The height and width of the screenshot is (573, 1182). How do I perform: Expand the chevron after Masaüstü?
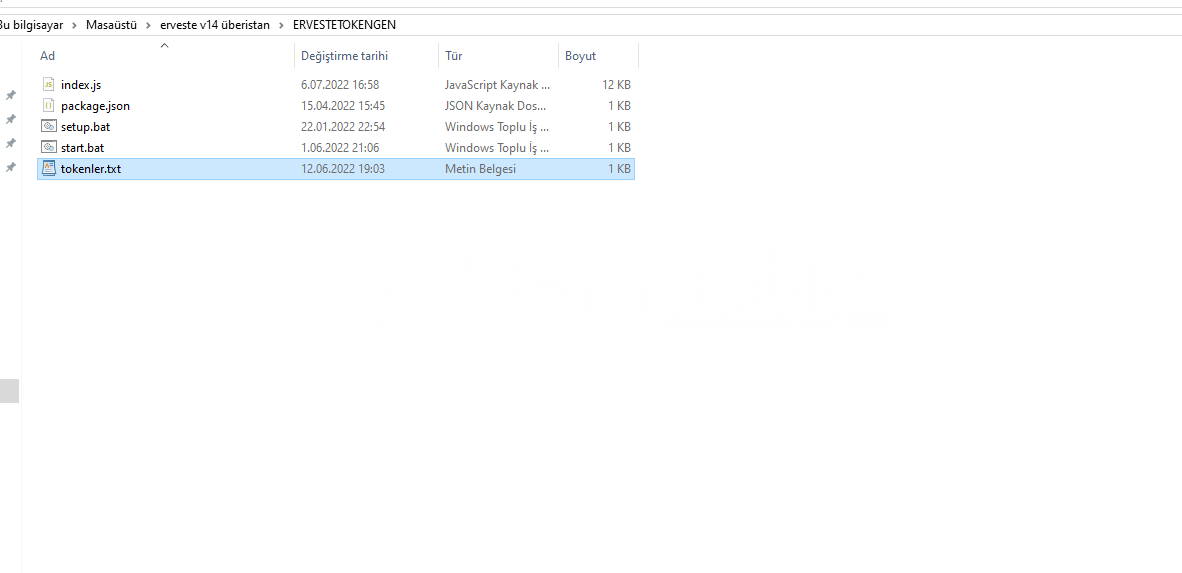tap(149, 25)
